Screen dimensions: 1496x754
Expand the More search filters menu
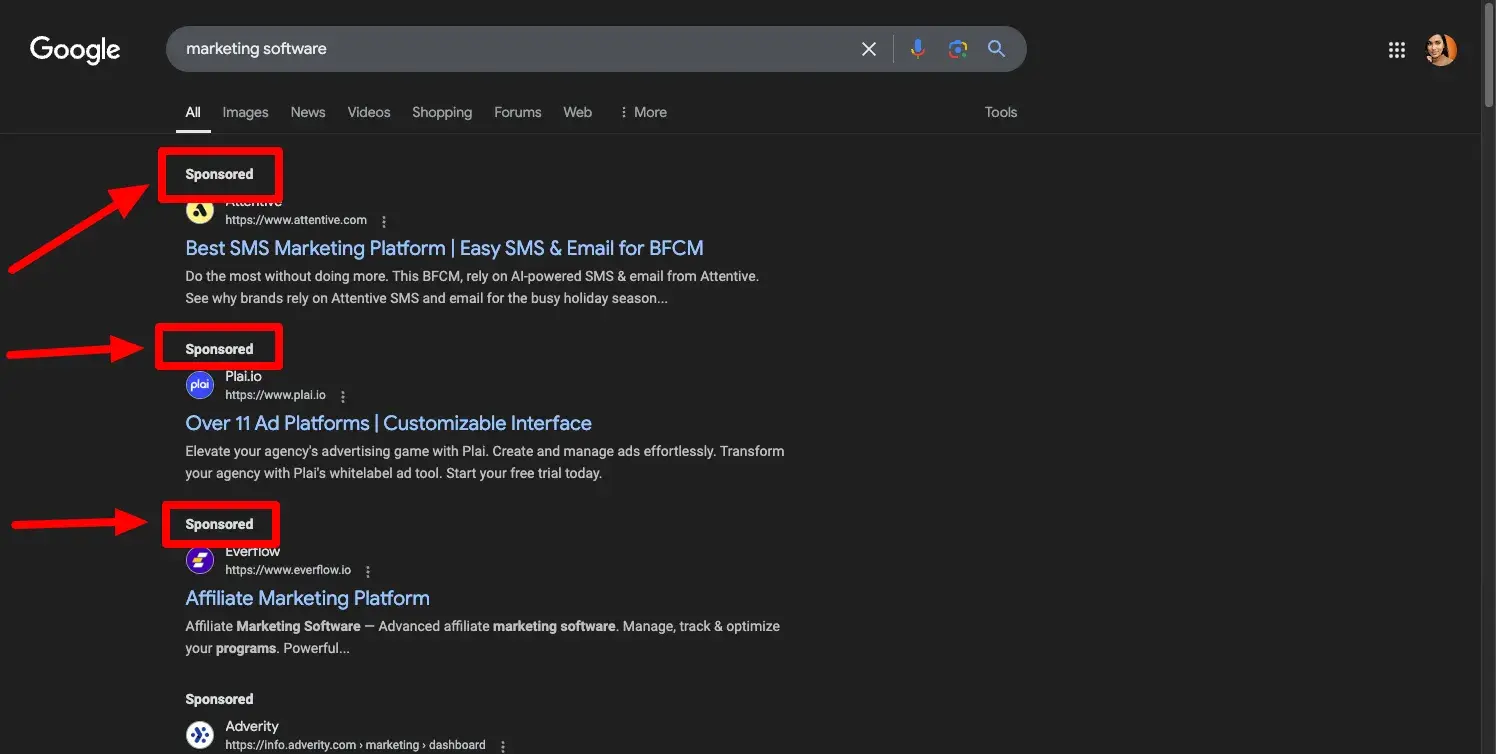[643, 112]
